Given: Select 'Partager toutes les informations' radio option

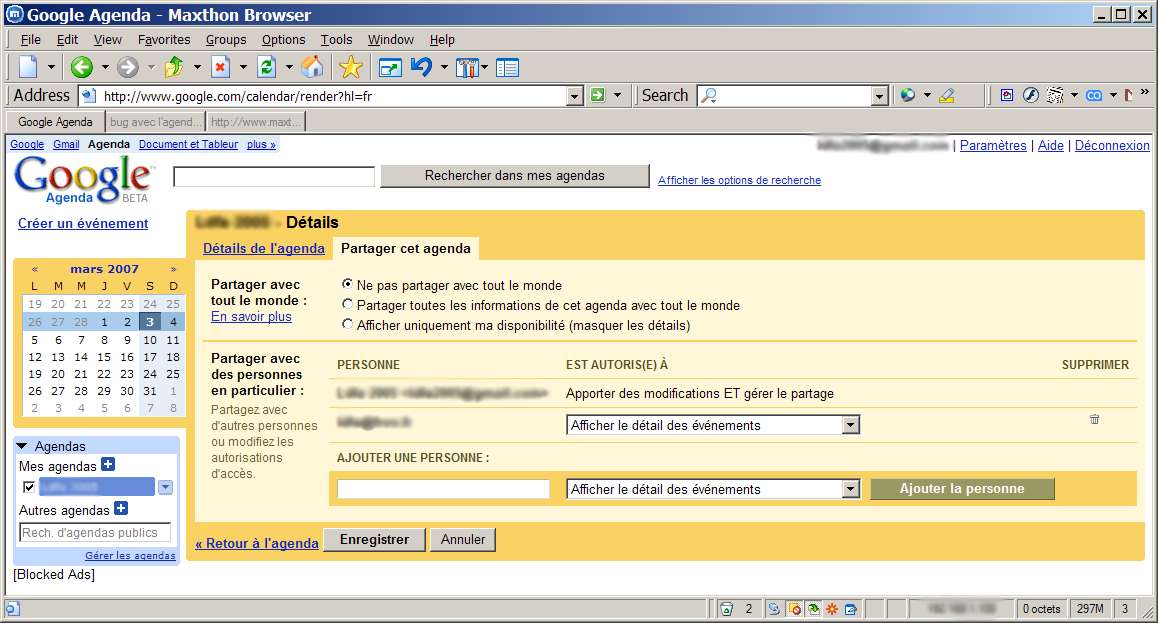Looking at the screenshot, I should 347,304.
